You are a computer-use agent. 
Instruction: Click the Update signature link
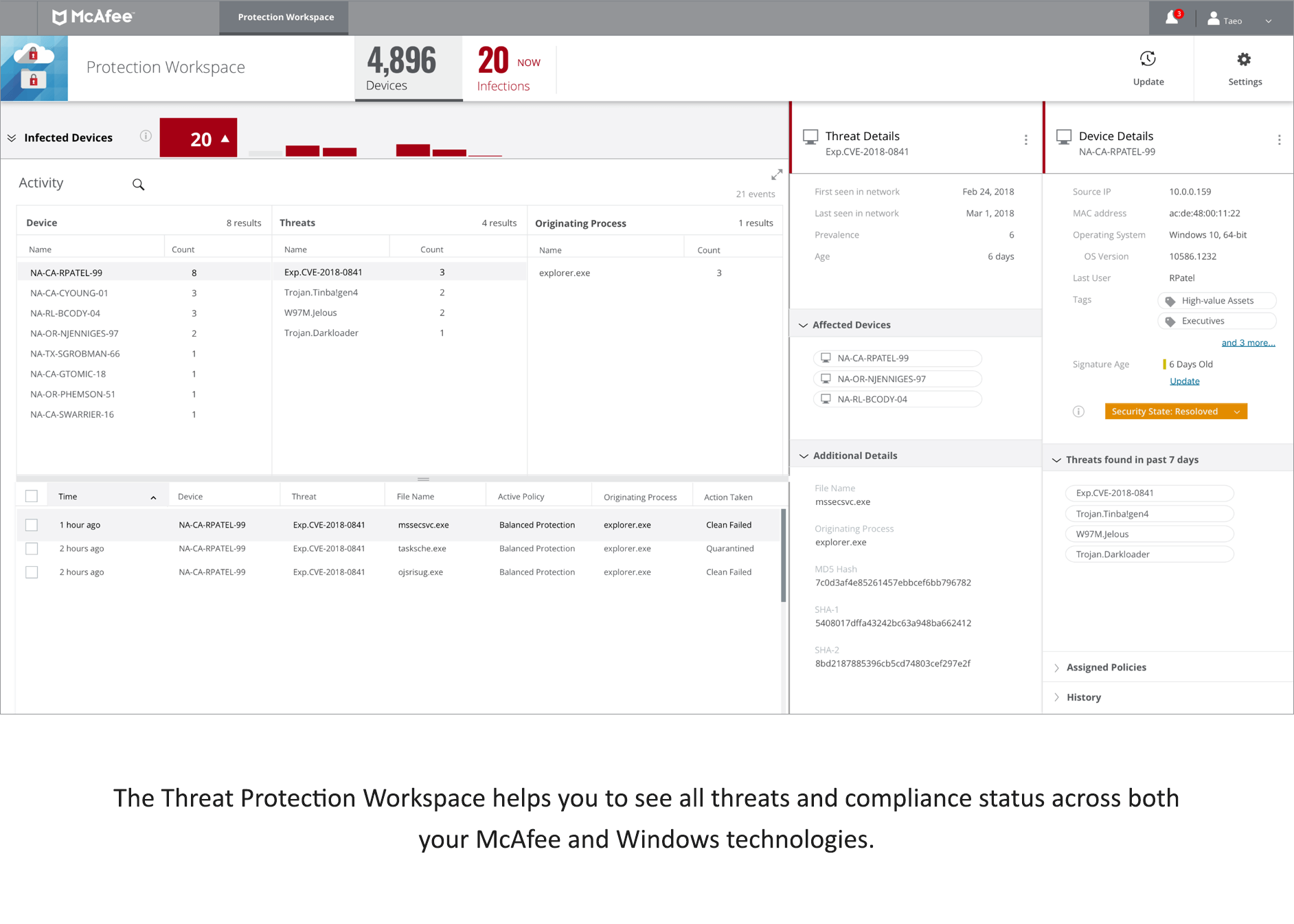[1184, 381]
